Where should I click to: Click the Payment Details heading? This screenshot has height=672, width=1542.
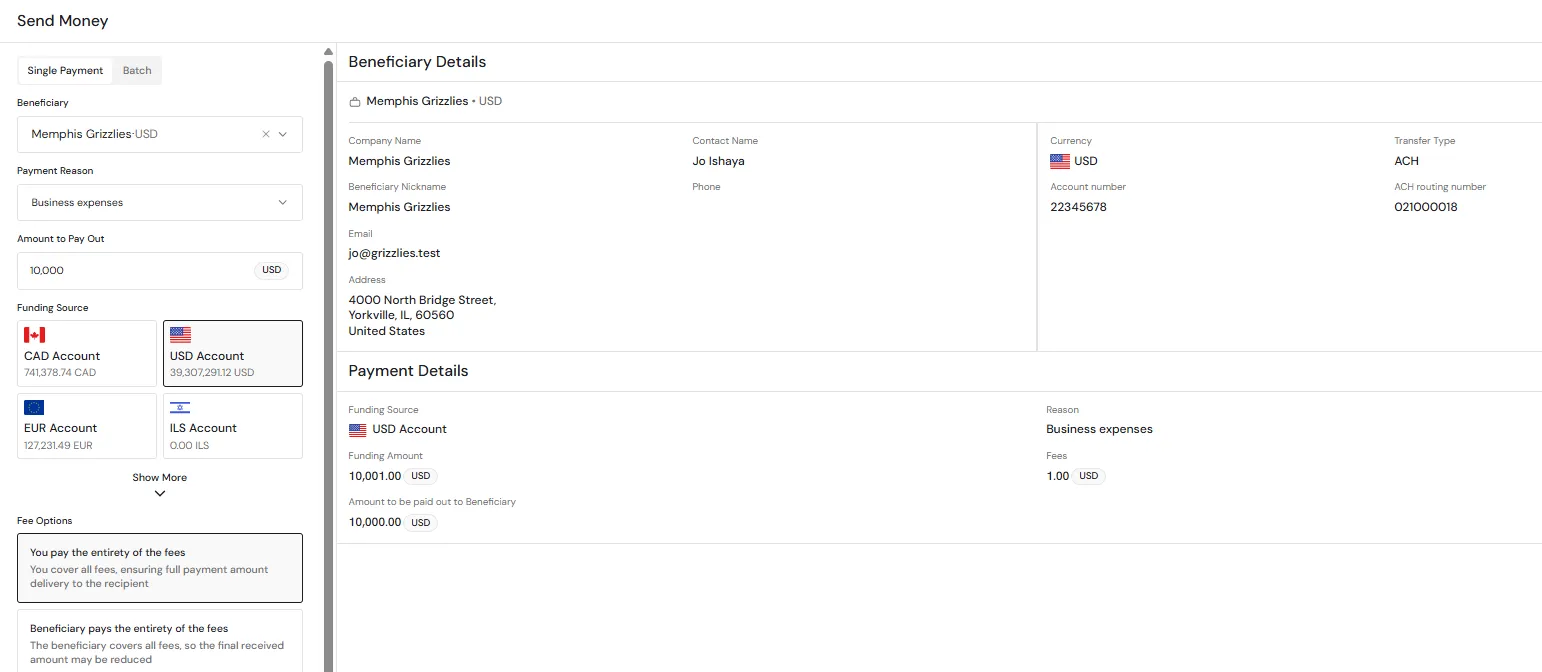click(408, 371)
